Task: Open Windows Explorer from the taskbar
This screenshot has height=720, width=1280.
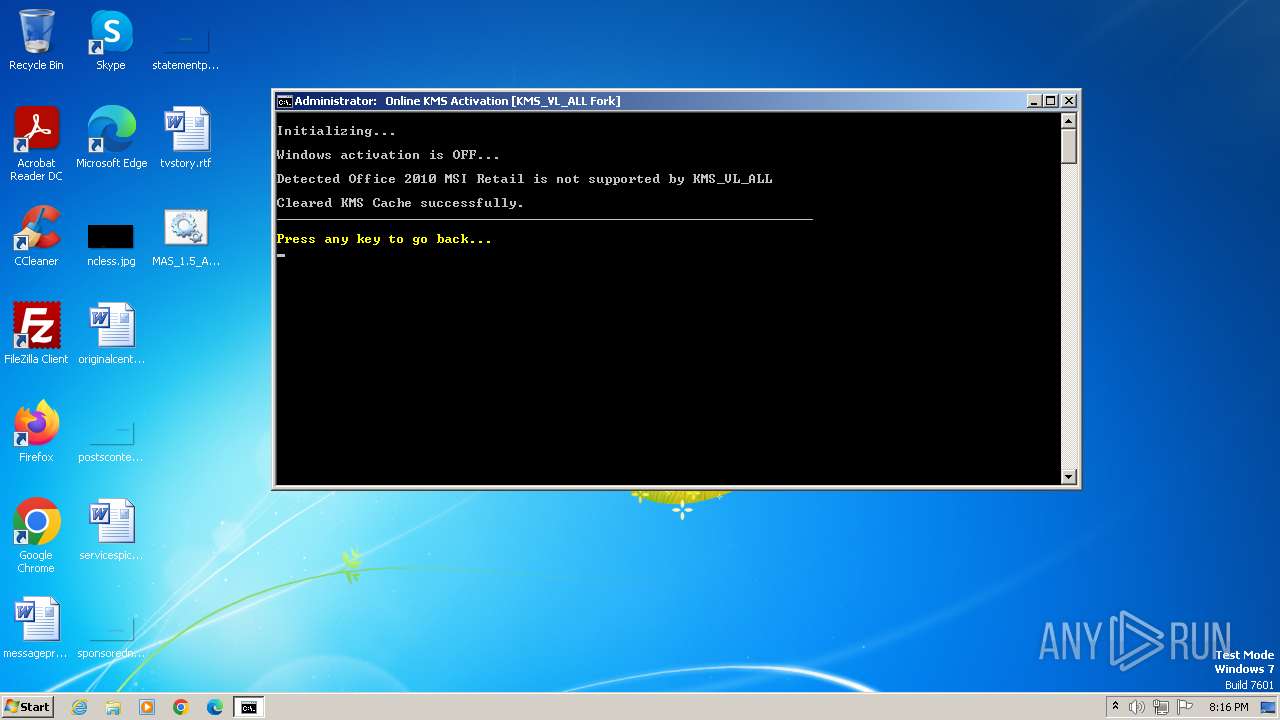Action: tap(113, 707)
